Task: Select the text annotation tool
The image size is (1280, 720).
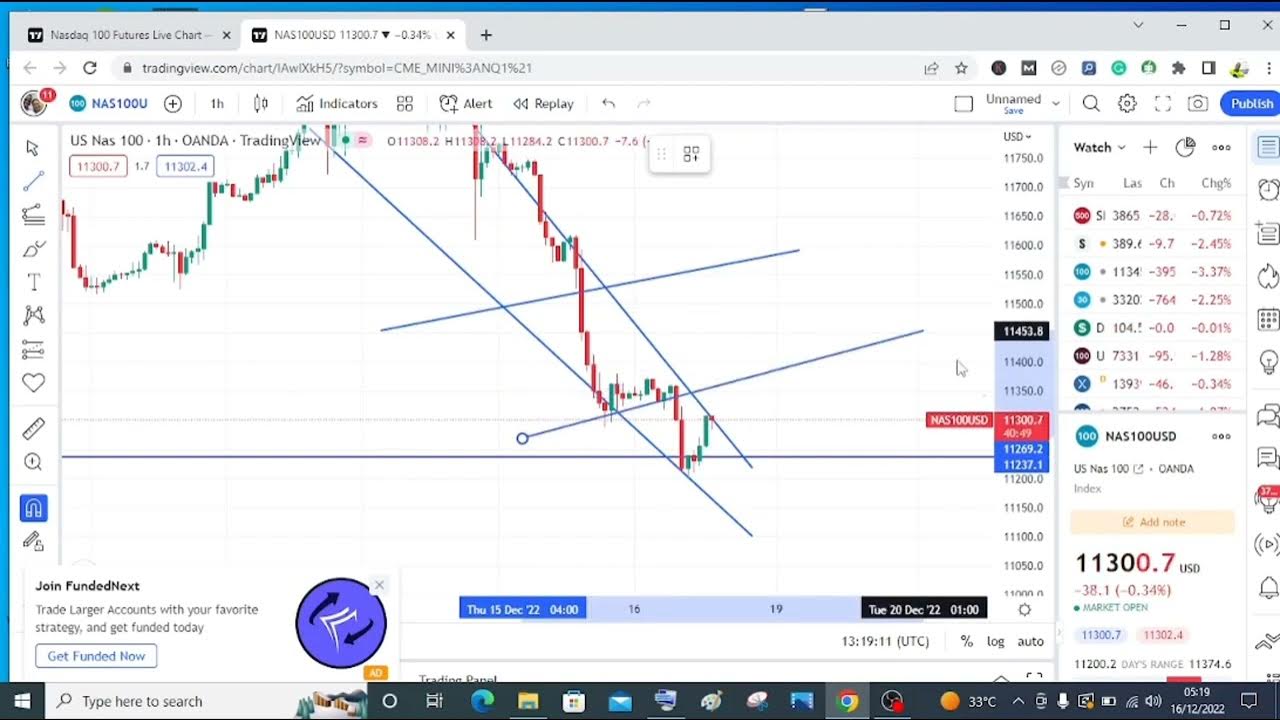Action: click(x=33, y=281)
